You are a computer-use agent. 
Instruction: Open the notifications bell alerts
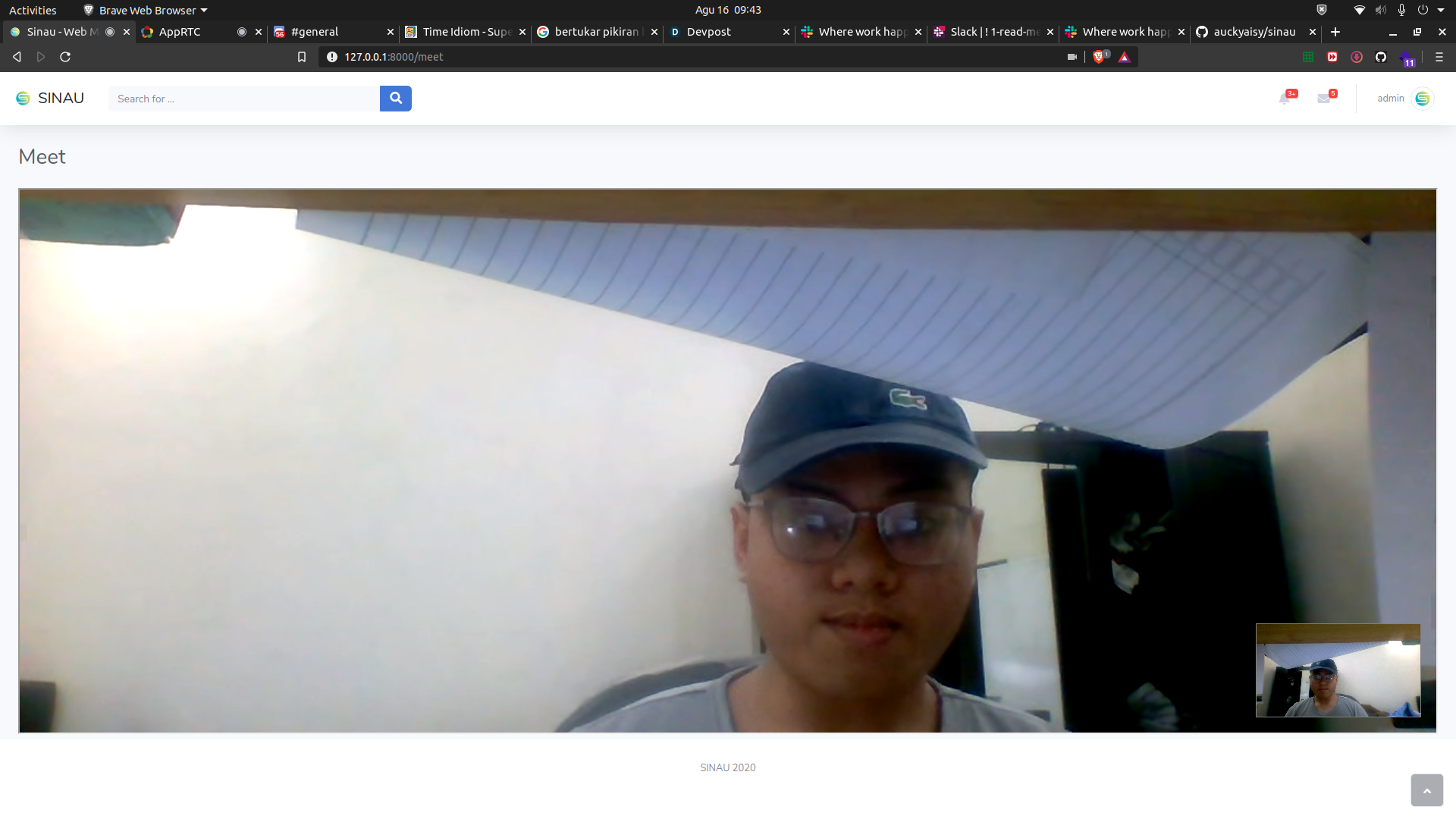[1285, 98]
